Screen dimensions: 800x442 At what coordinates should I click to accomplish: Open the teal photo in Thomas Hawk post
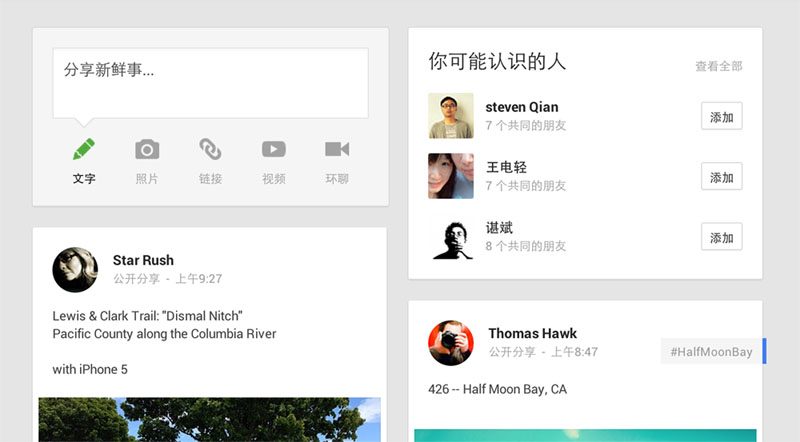(x=585, y=435)
